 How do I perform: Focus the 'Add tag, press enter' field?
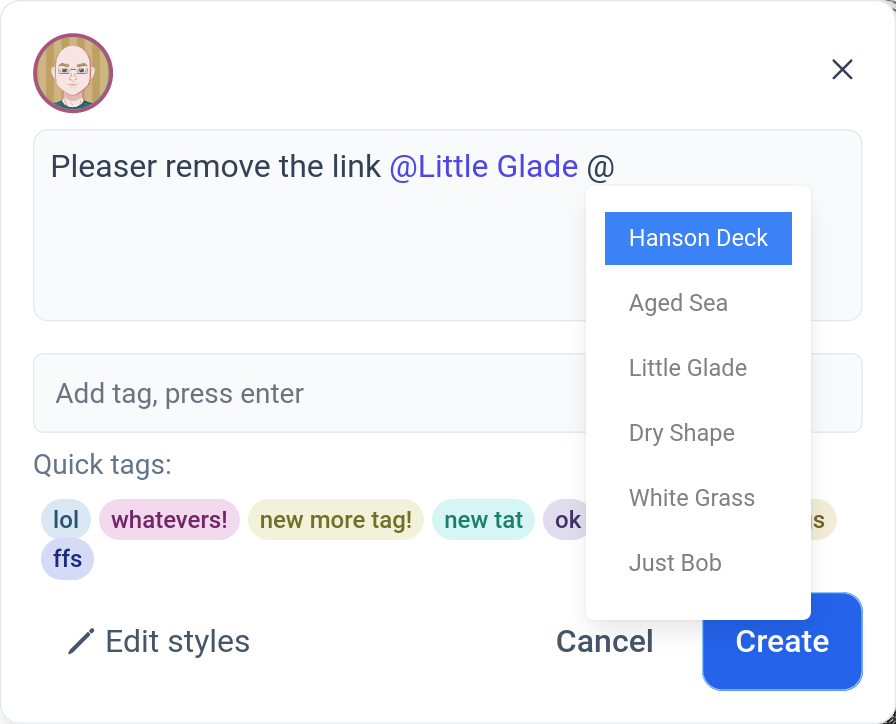(x=309, y=393)
